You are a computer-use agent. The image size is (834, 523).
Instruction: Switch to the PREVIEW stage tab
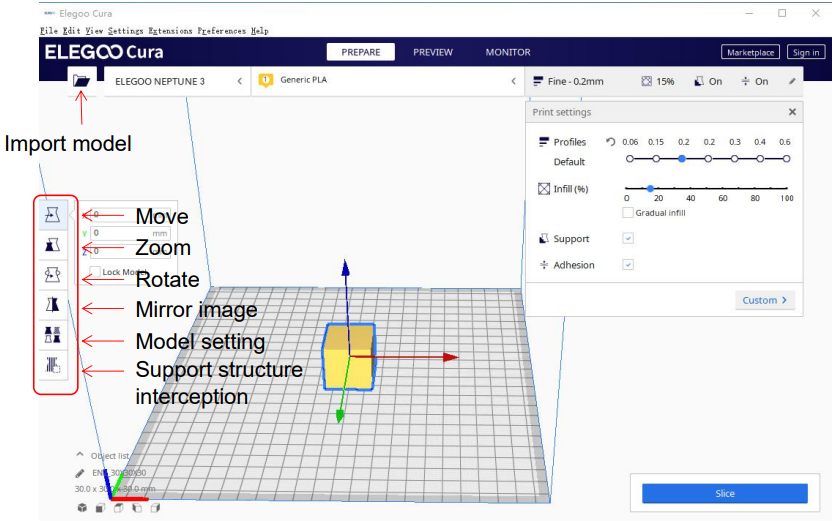(433, 52)
